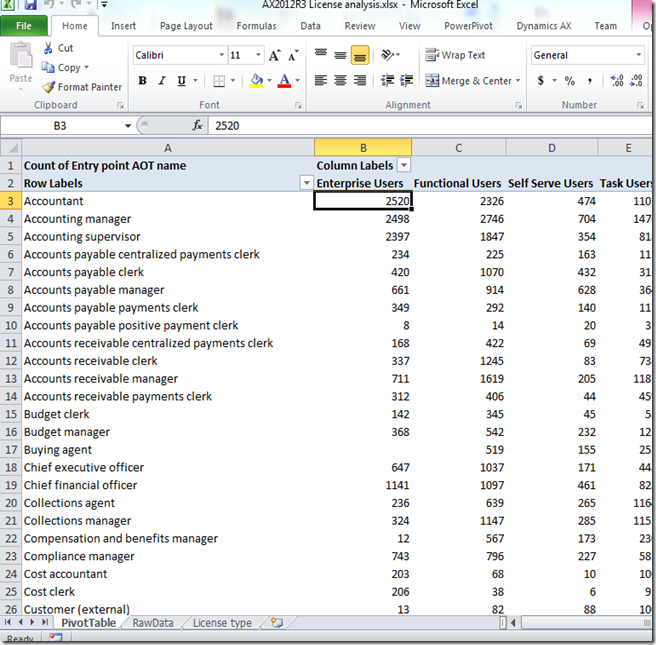
Task: Insert a new worksheet tab
Action: (277, 623)
